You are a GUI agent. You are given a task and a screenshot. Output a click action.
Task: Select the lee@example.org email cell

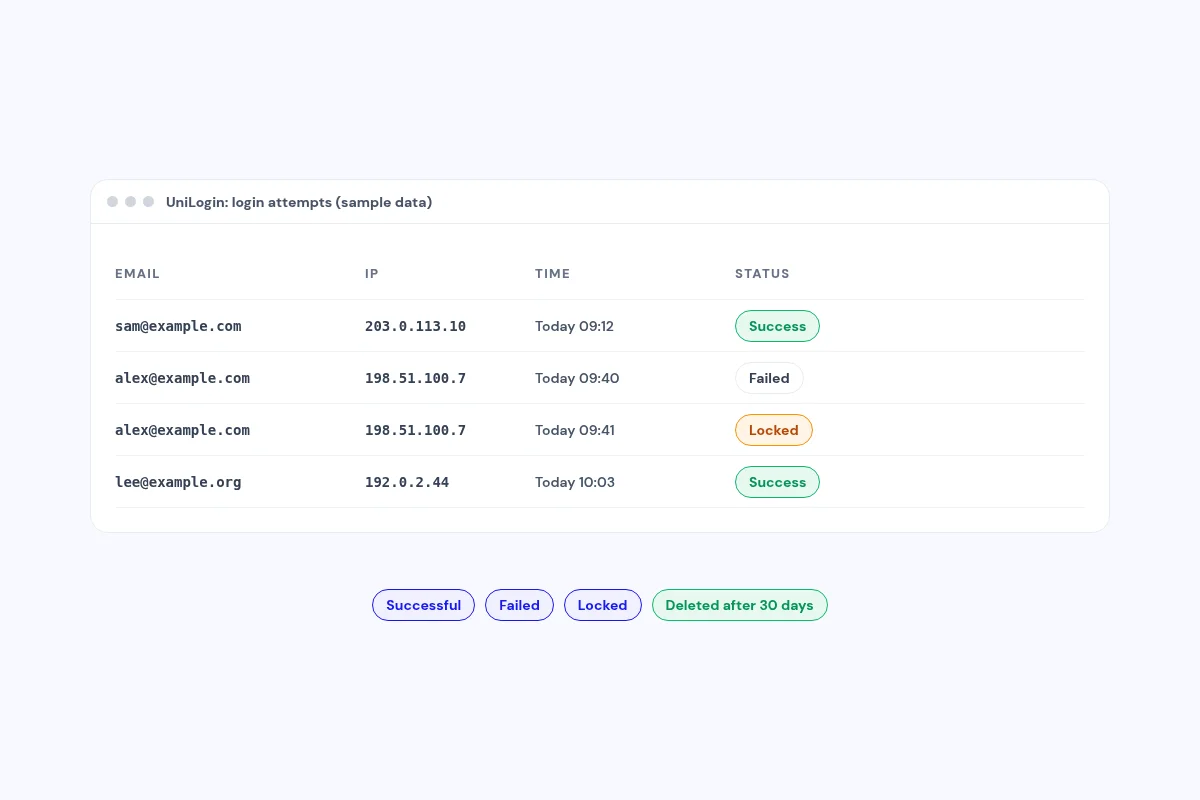coord(178,482)
